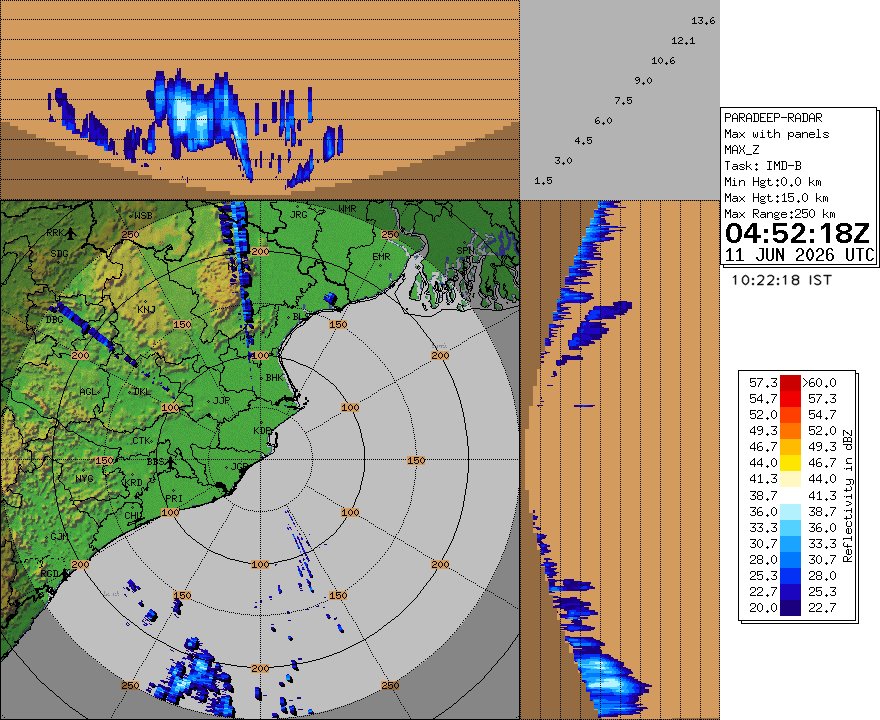880x720 pixels.
Task: Click the 7.5 height scale label
Action: click(x=623, y=100)
